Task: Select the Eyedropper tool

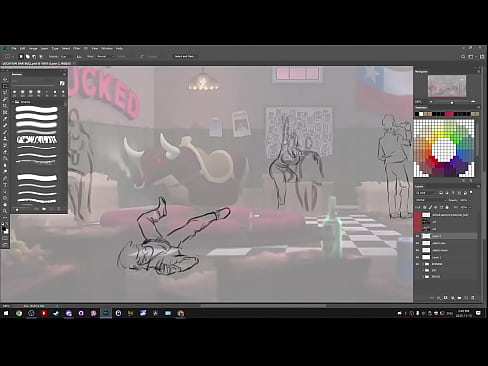Action: coord(5,119)
